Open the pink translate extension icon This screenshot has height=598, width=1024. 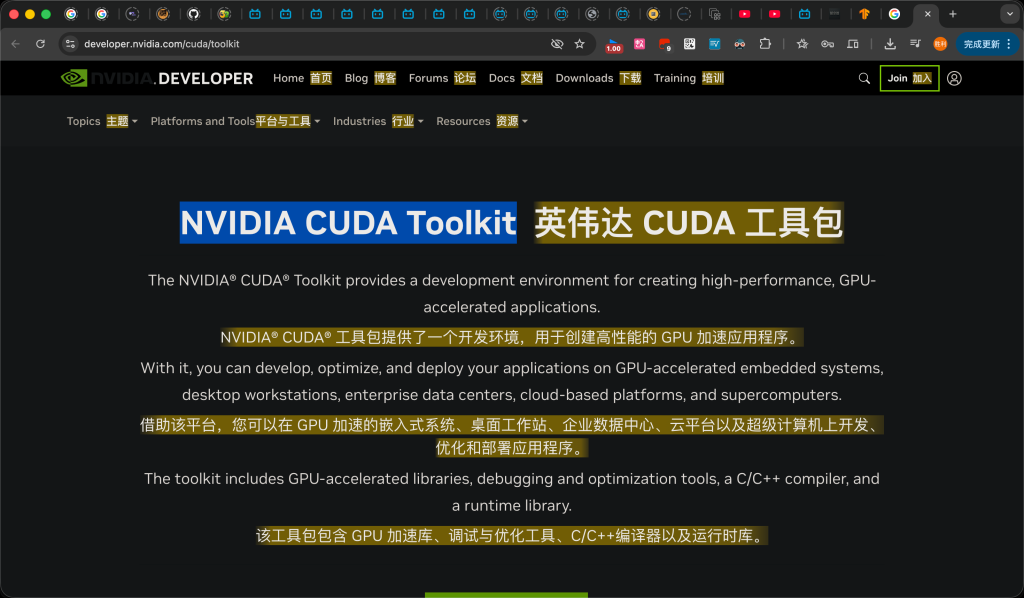[639, 44]
